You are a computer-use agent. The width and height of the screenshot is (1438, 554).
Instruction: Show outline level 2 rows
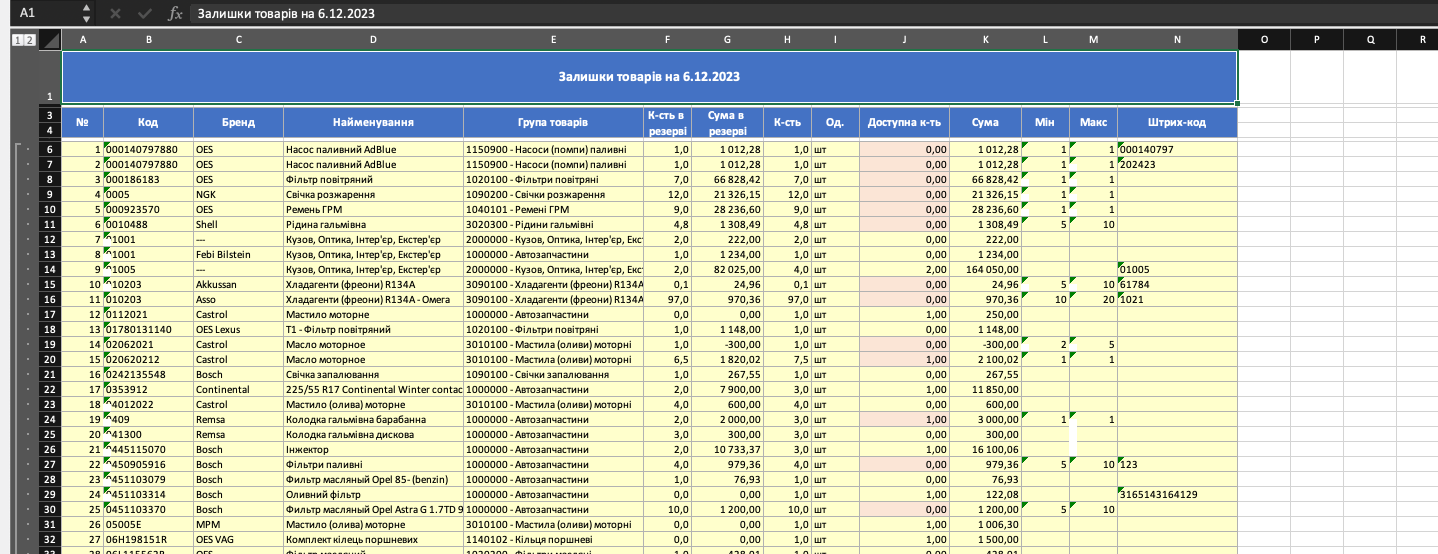29,40
